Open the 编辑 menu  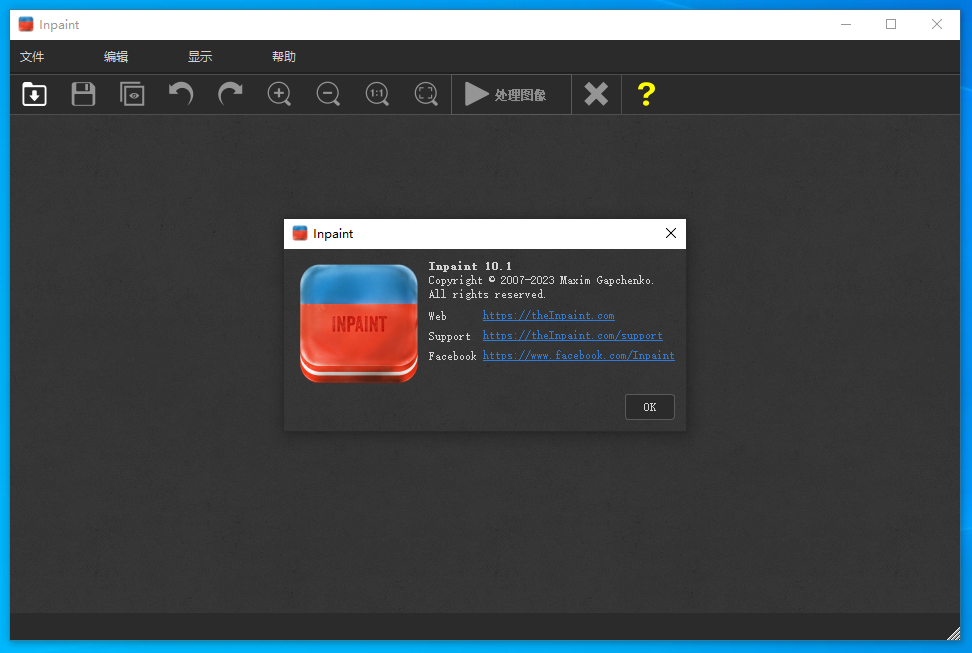point(116,57)
